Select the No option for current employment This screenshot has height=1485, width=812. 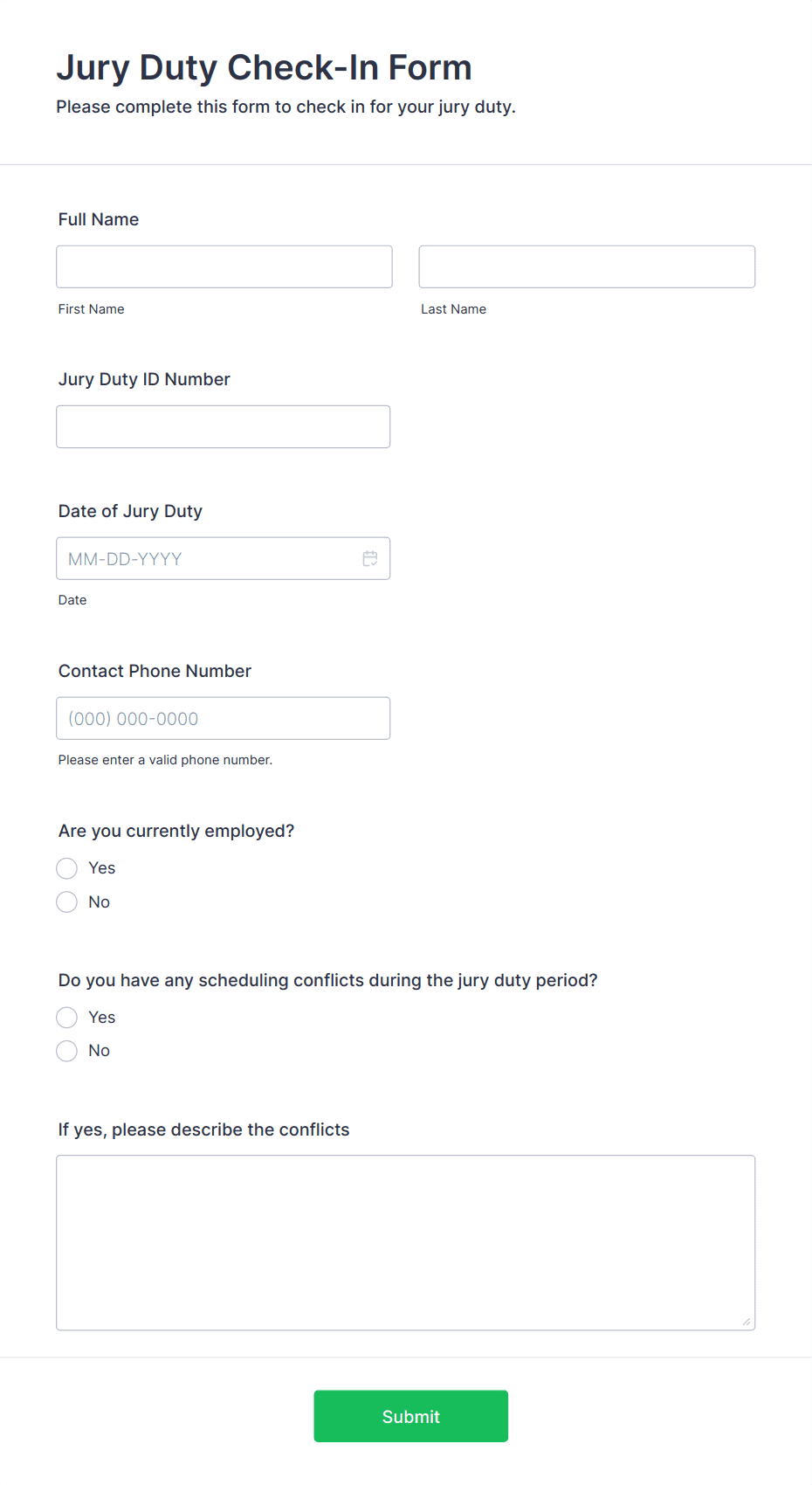[x=66, y=901]
